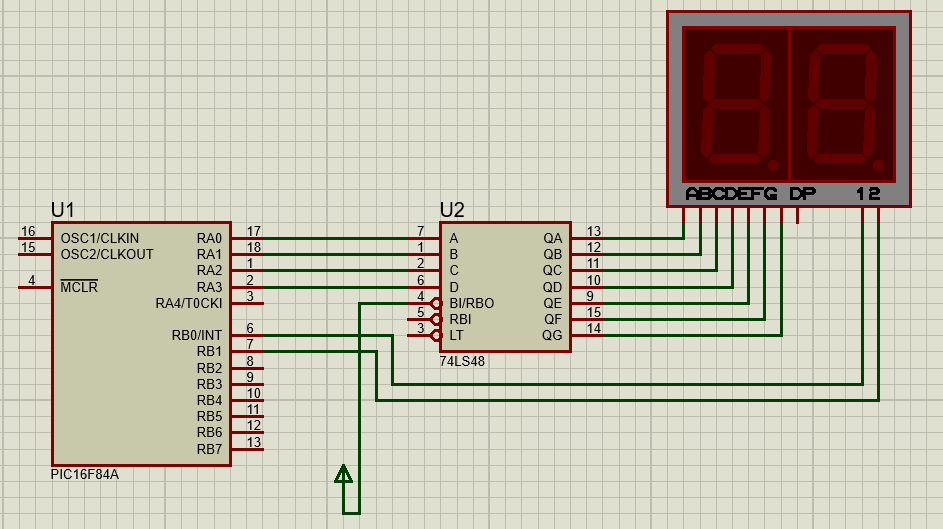The image size is (943, 529).
Task: Click pin number 14 at QG output
Action: click(x=594, y=328)
